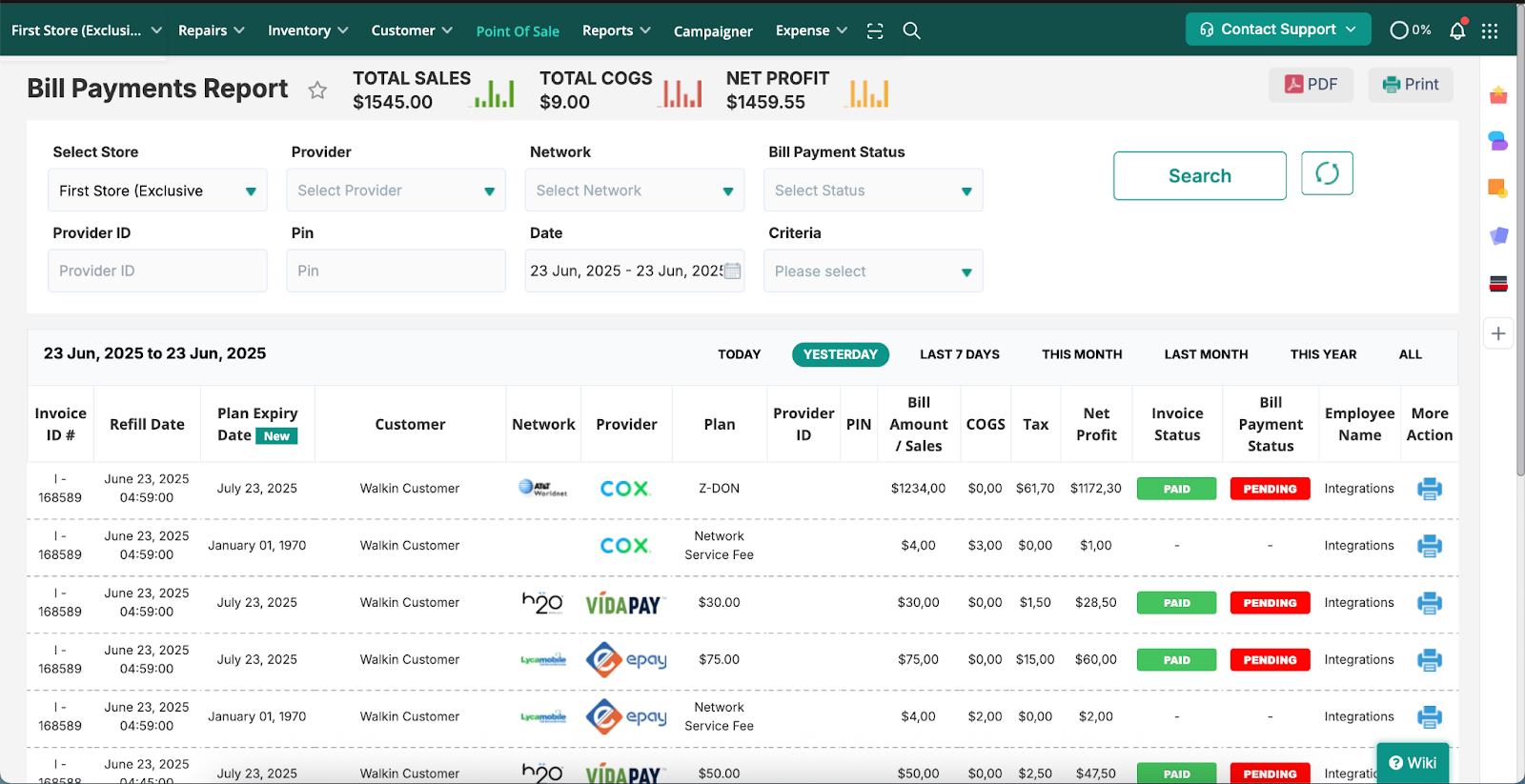Favorite the Bill Payments Report with star
The height and width of the screenshot is (784, 1525).
pos(317,90)
